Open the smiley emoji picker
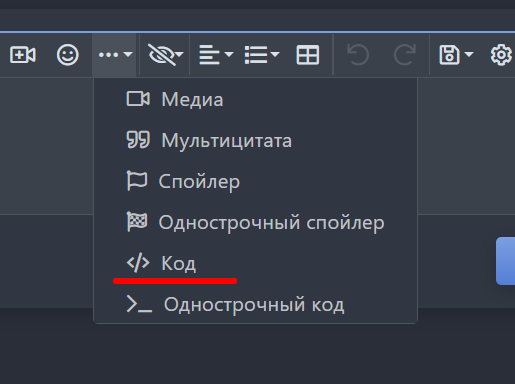515x384 pixels. (x=68, y=55)
